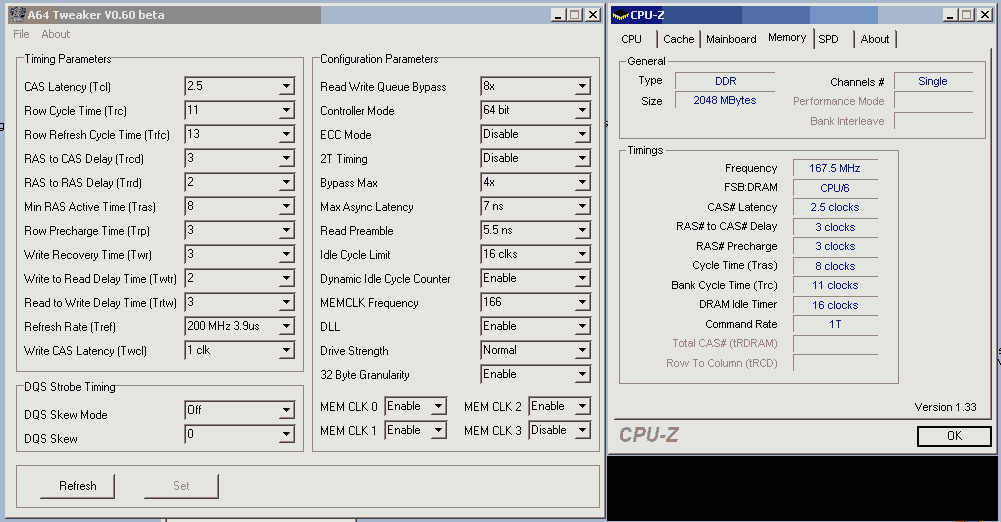Open the Read to Write Delay Time (Trtw) dropdown
Image resolution: width=1001 pixels, height=522 pixels.
[x=287, y=302]
